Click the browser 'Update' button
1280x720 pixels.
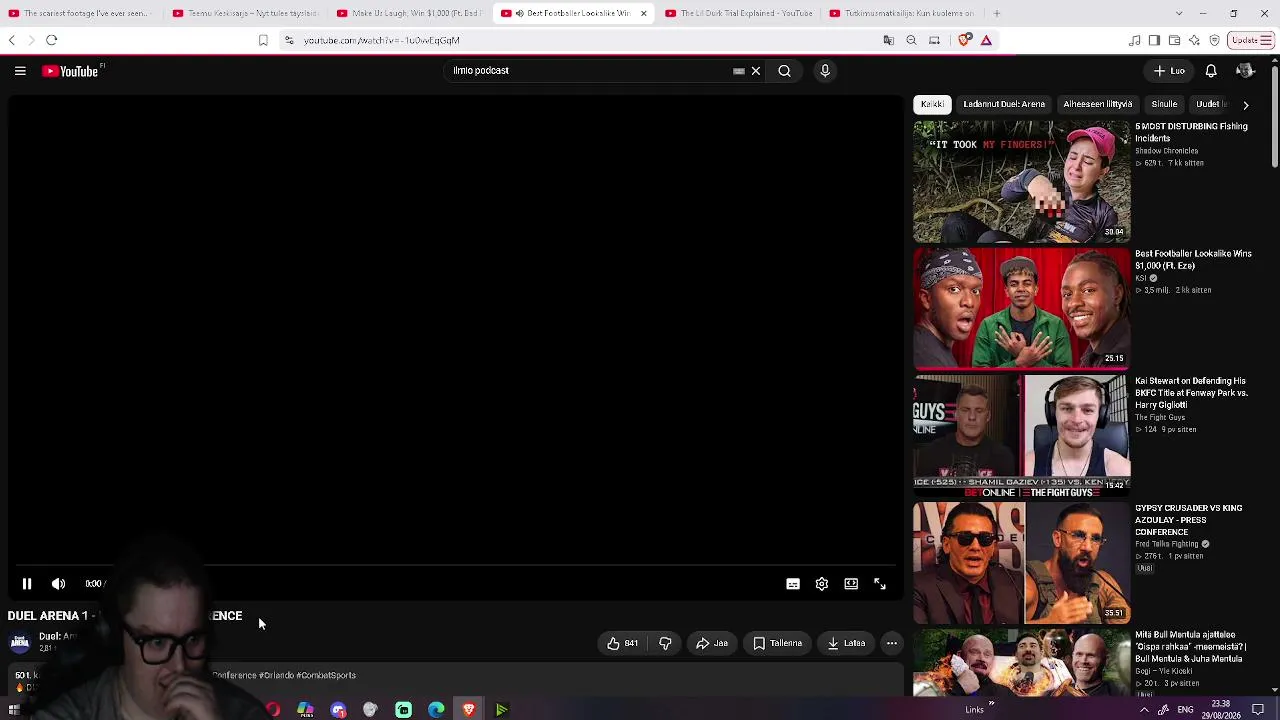tap(1251, 40)
